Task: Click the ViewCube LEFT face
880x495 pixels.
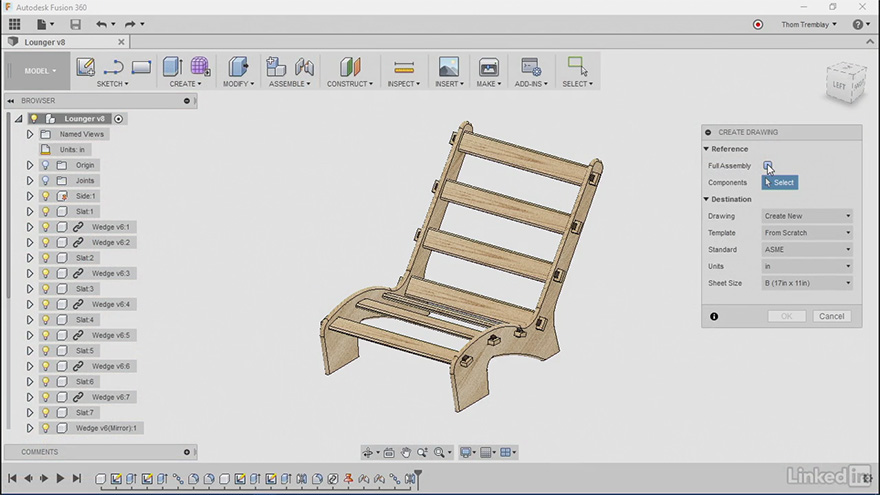Action: click(x=839, y=85)
